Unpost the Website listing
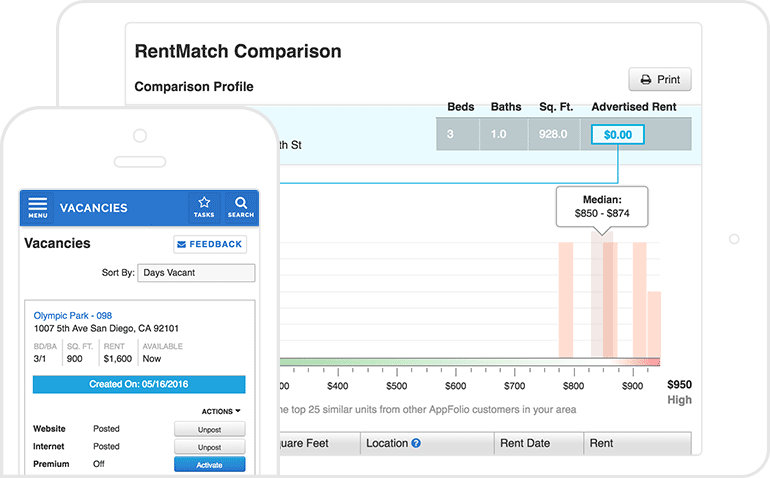The height and width of the screenshot is (478, 770). click(209, 429)
